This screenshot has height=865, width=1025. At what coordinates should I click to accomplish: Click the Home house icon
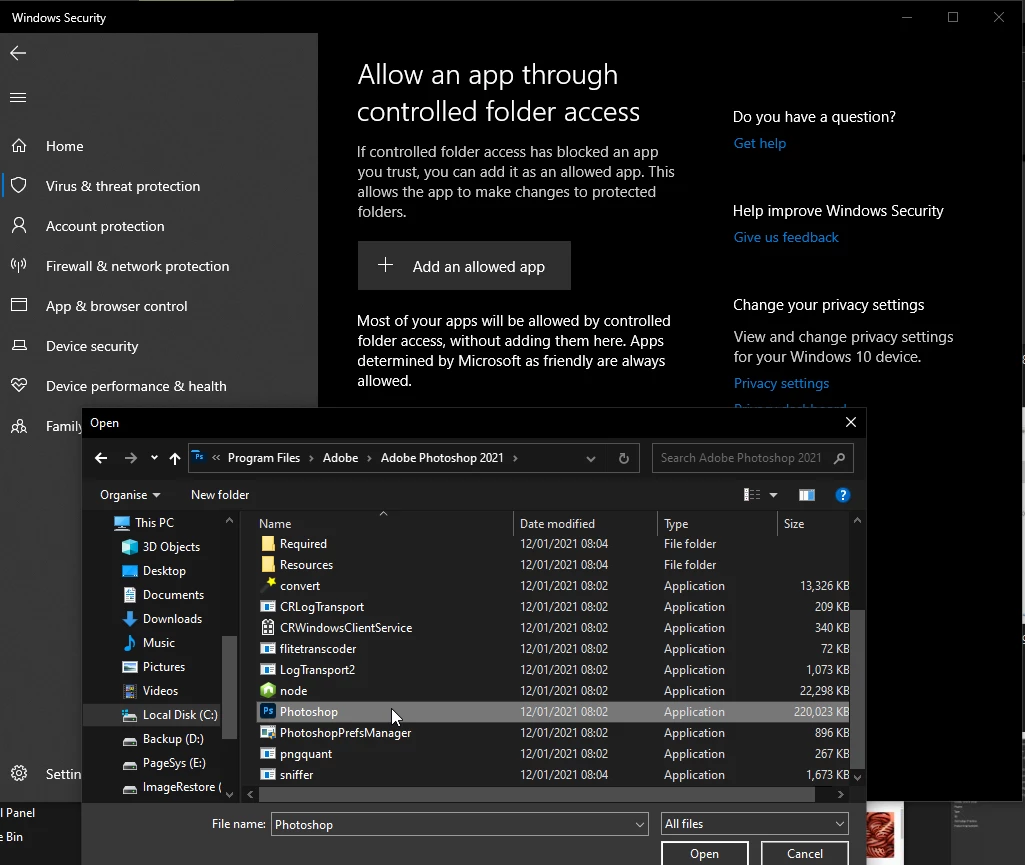tap(19, 146)
